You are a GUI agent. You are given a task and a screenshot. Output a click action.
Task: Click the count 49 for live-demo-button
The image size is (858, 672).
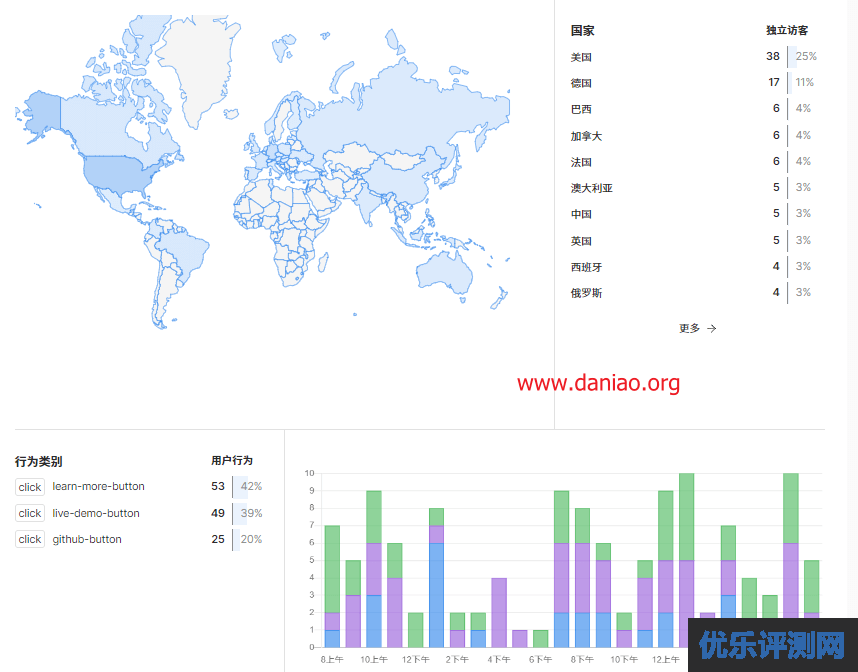218,513
